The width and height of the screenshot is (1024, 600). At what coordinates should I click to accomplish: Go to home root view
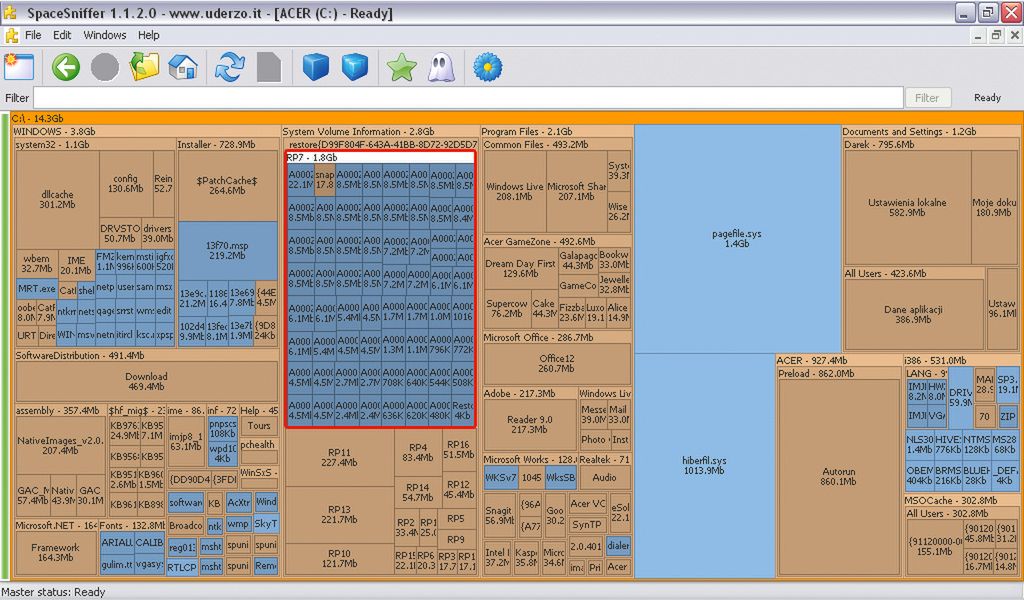point(183,67)
